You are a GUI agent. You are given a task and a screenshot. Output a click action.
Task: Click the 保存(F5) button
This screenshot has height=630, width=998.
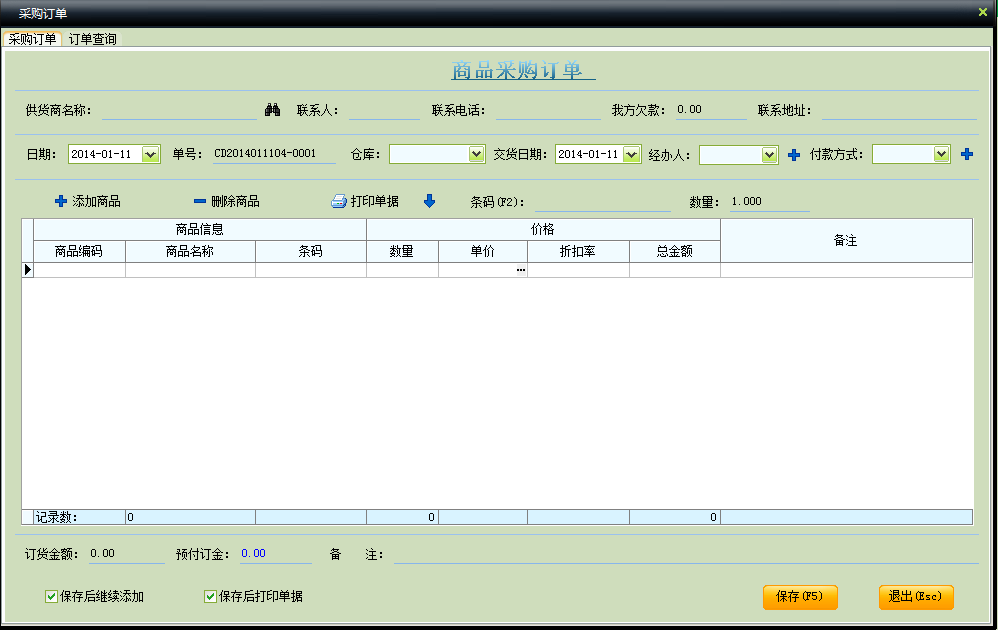pos(800,597)
